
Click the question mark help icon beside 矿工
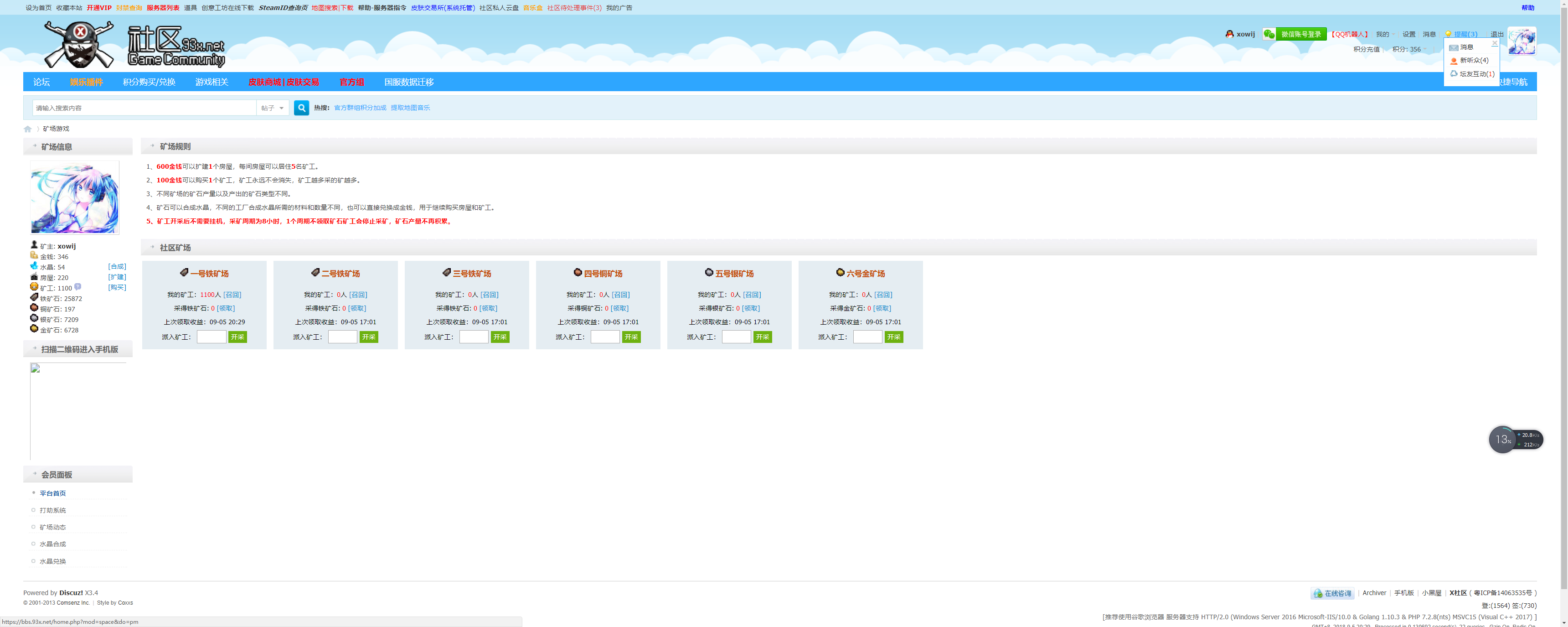pyautogui.click(x=78, y=287)
